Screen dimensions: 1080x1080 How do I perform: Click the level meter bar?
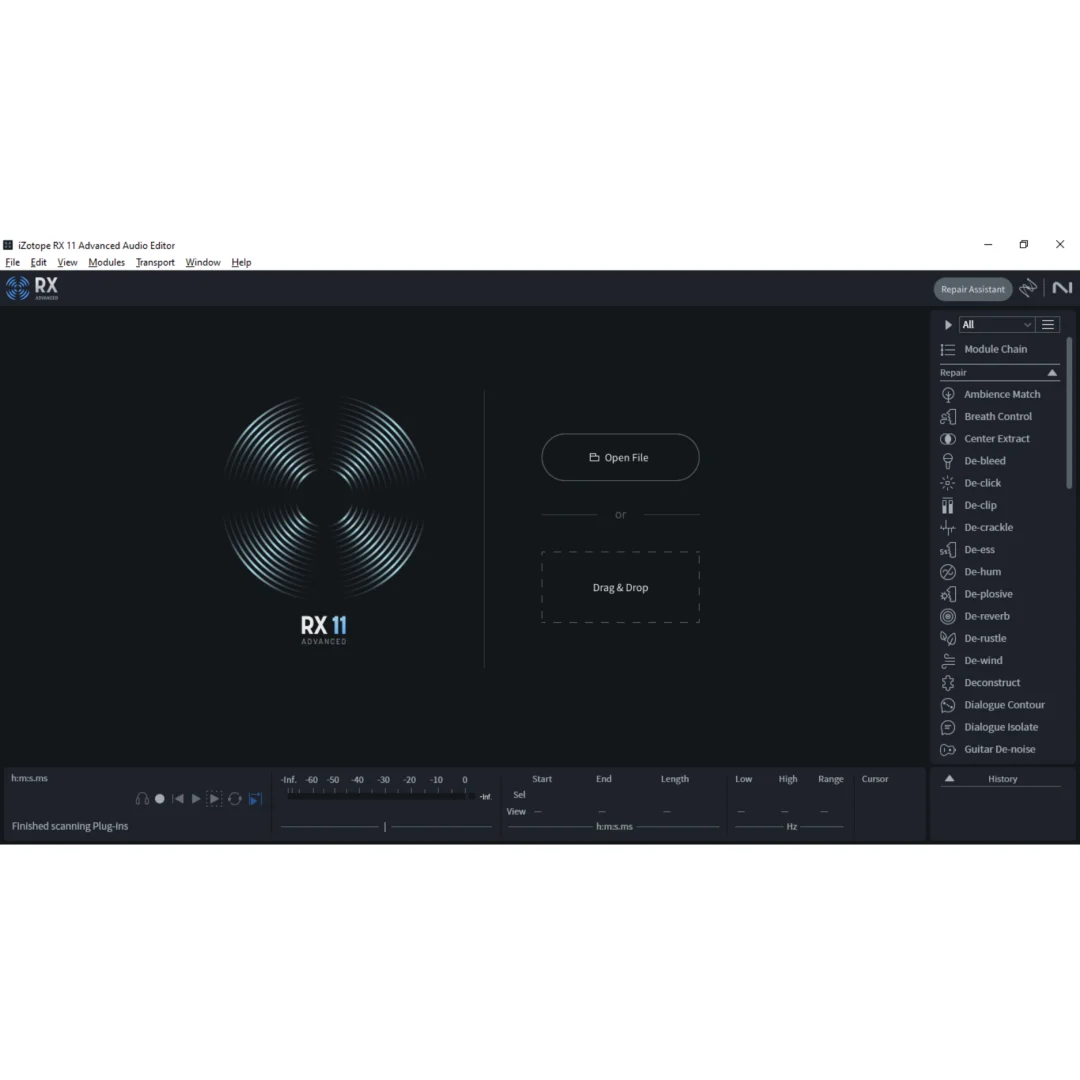(x=380, y=796)
